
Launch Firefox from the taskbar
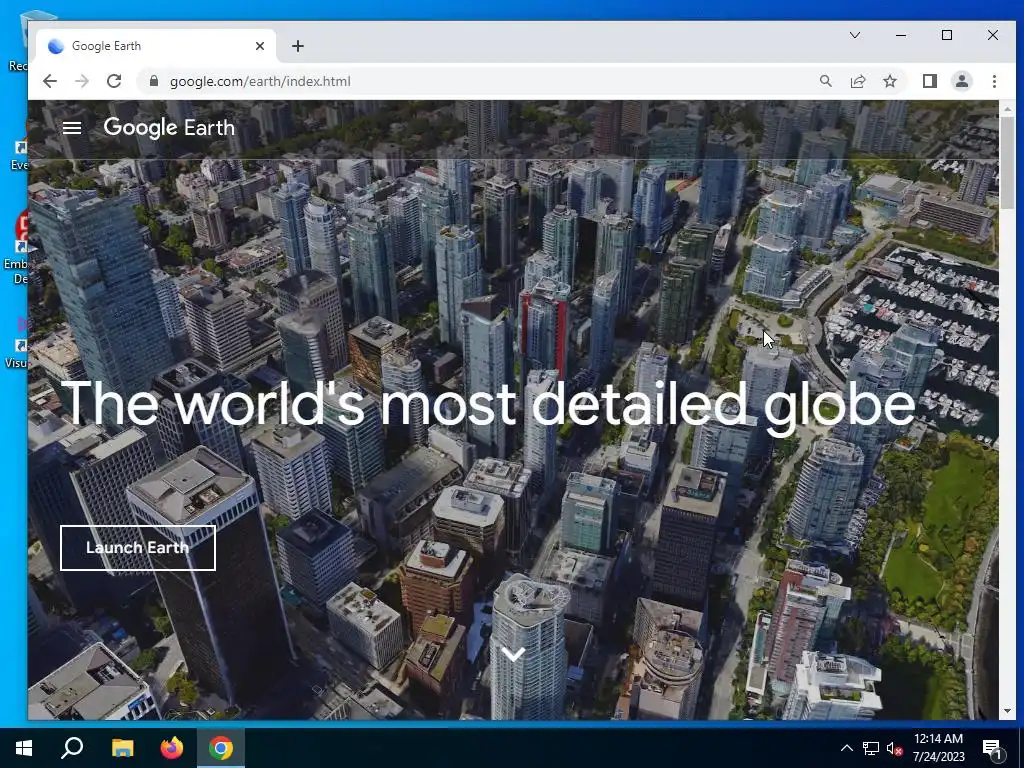tap(172, 748)
